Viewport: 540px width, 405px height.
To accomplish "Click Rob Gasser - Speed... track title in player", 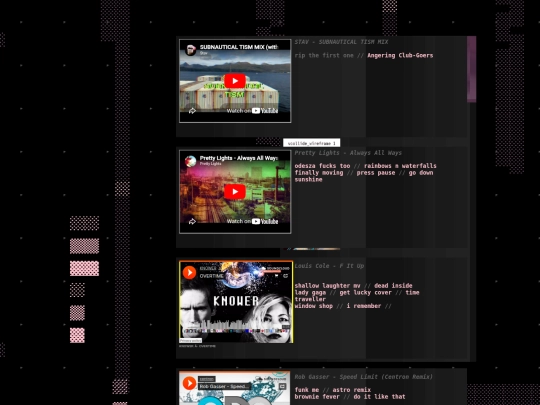I will (224, 386).
